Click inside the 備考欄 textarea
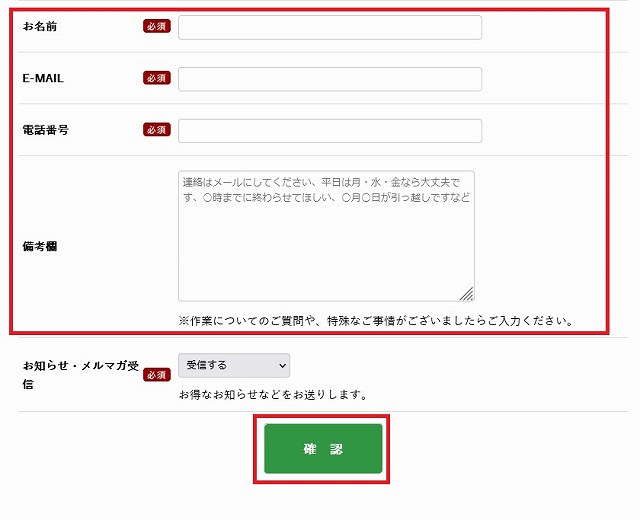The height and width of the screenshot is (520, 640). [x=326, y=250]
